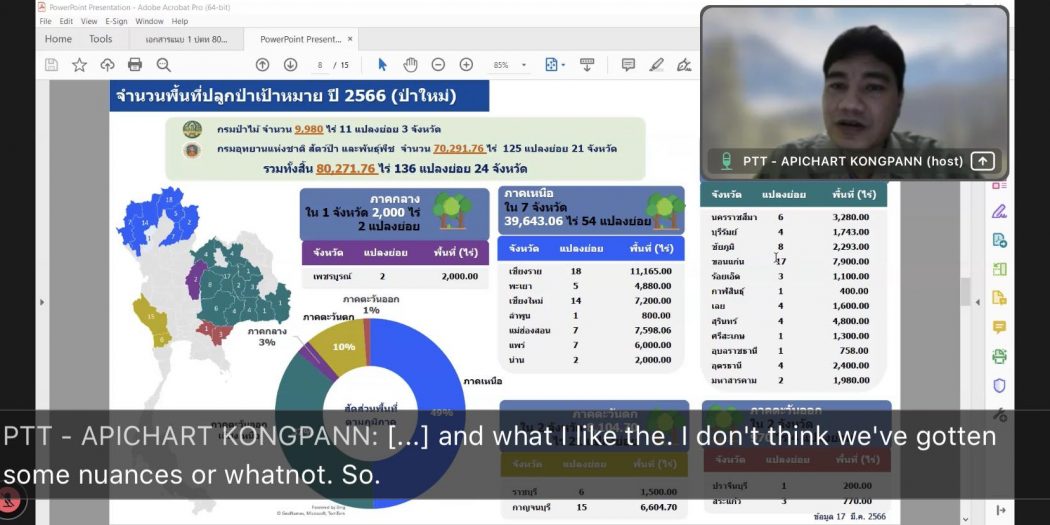Image resolution: width=1050 pixels, height=525 pixels.
Task: Open the find text magnifier
Action: pos(163,65)
